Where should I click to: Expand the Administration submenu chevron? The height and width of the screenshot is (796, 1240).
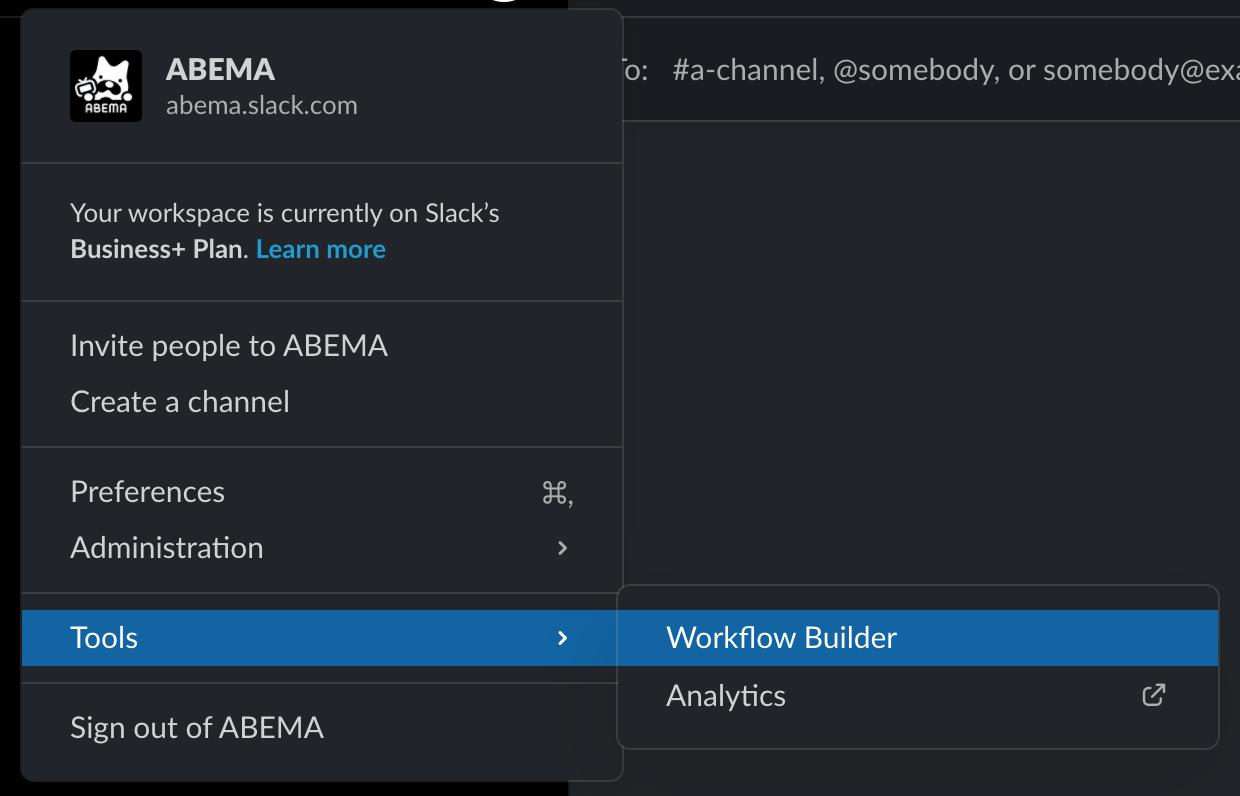click(563, 548)
